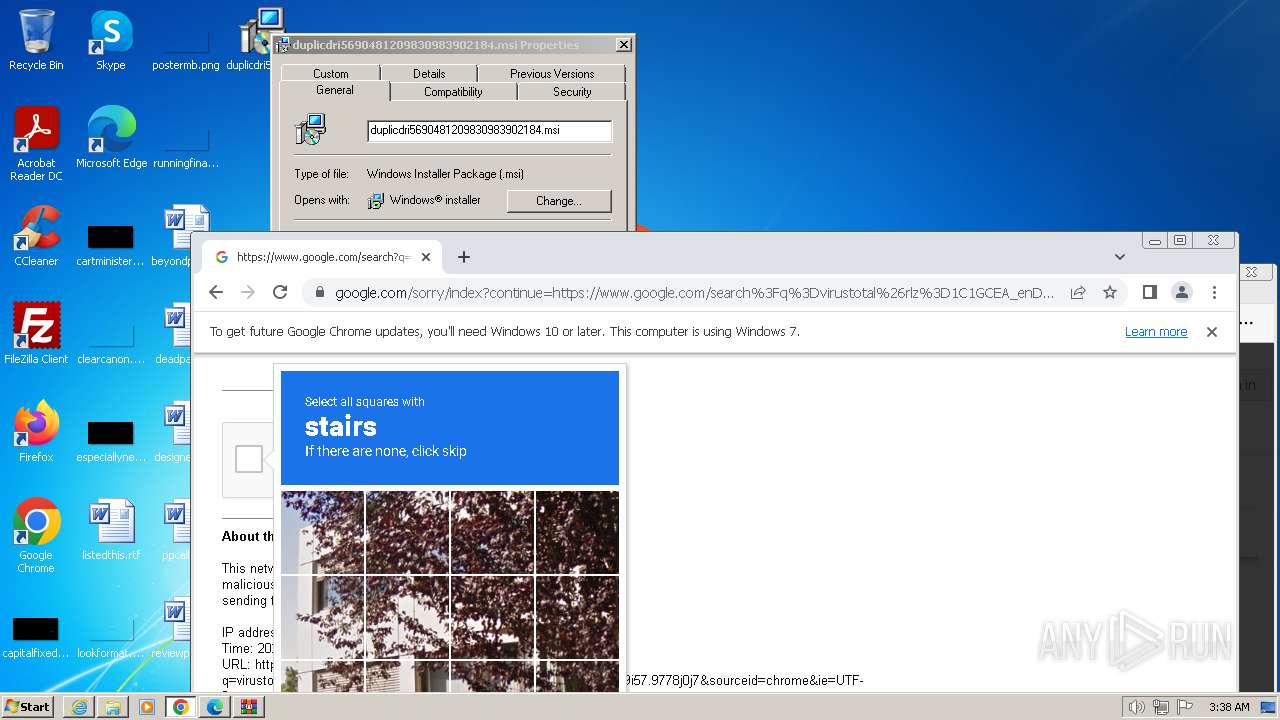This screenshot has width=1280, height=720.
Task: Open CCleaner desktop shortcut
Action: click(36, 236)
